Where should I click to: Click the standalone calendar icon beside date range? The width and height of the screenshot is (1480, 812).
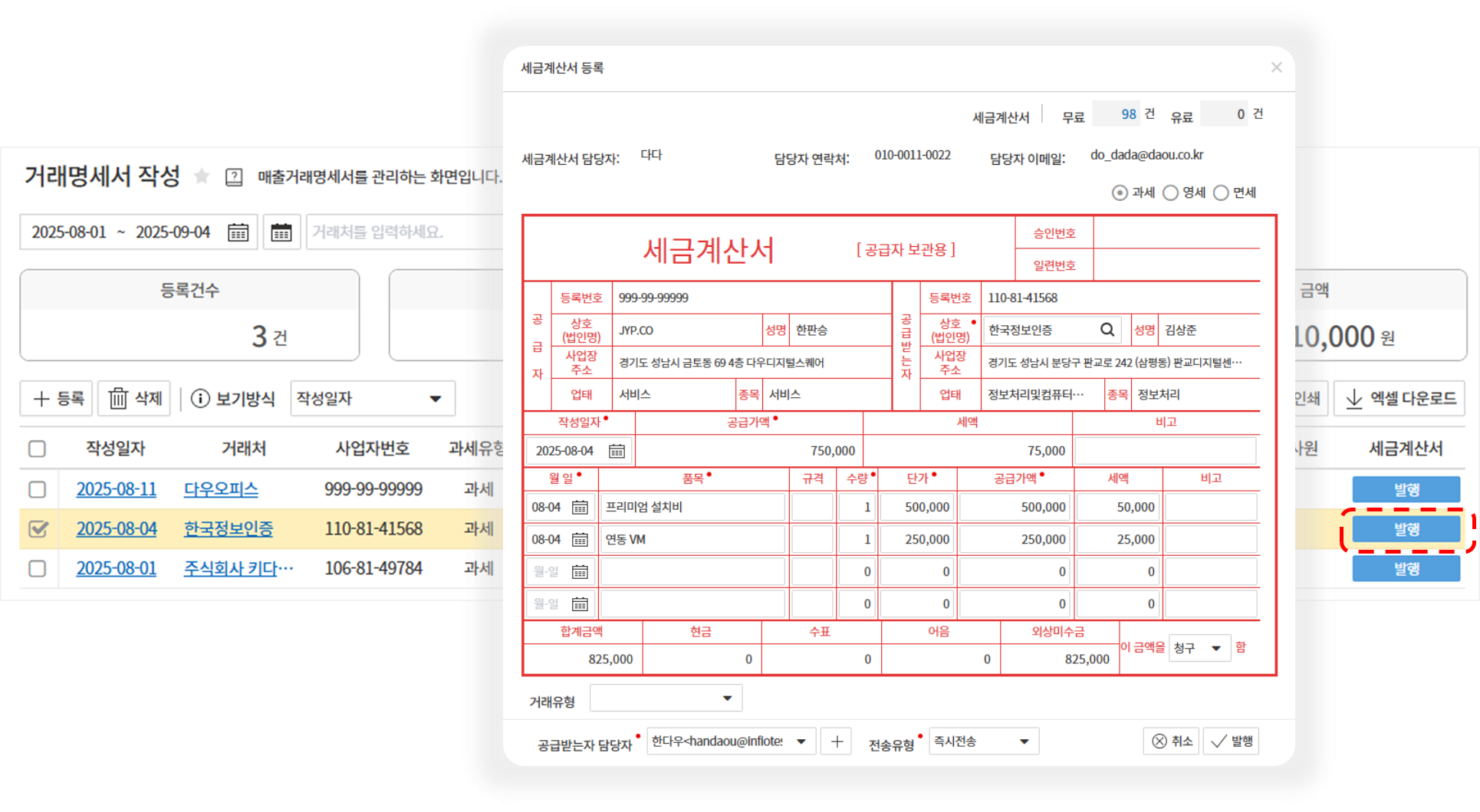(x=282, y=232)
